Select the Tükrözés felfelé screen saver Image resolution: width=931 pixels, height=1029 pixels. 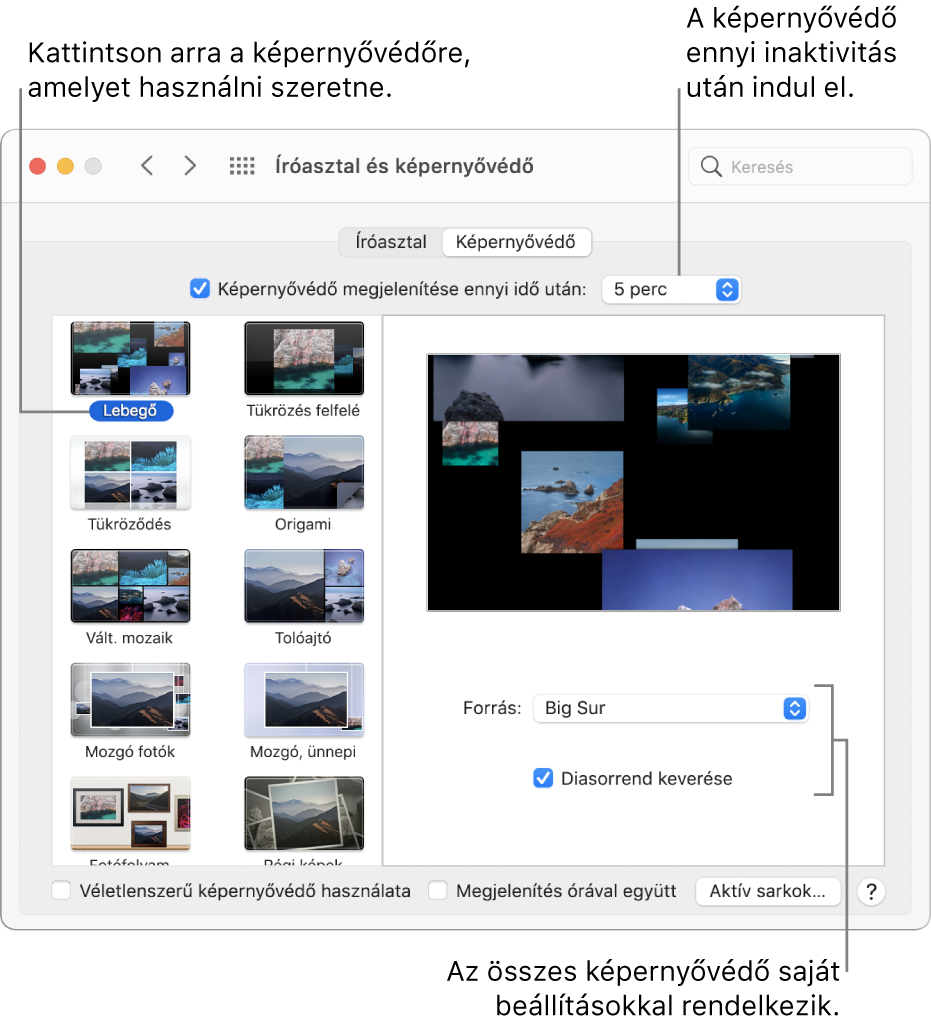[x=304, y=358]
